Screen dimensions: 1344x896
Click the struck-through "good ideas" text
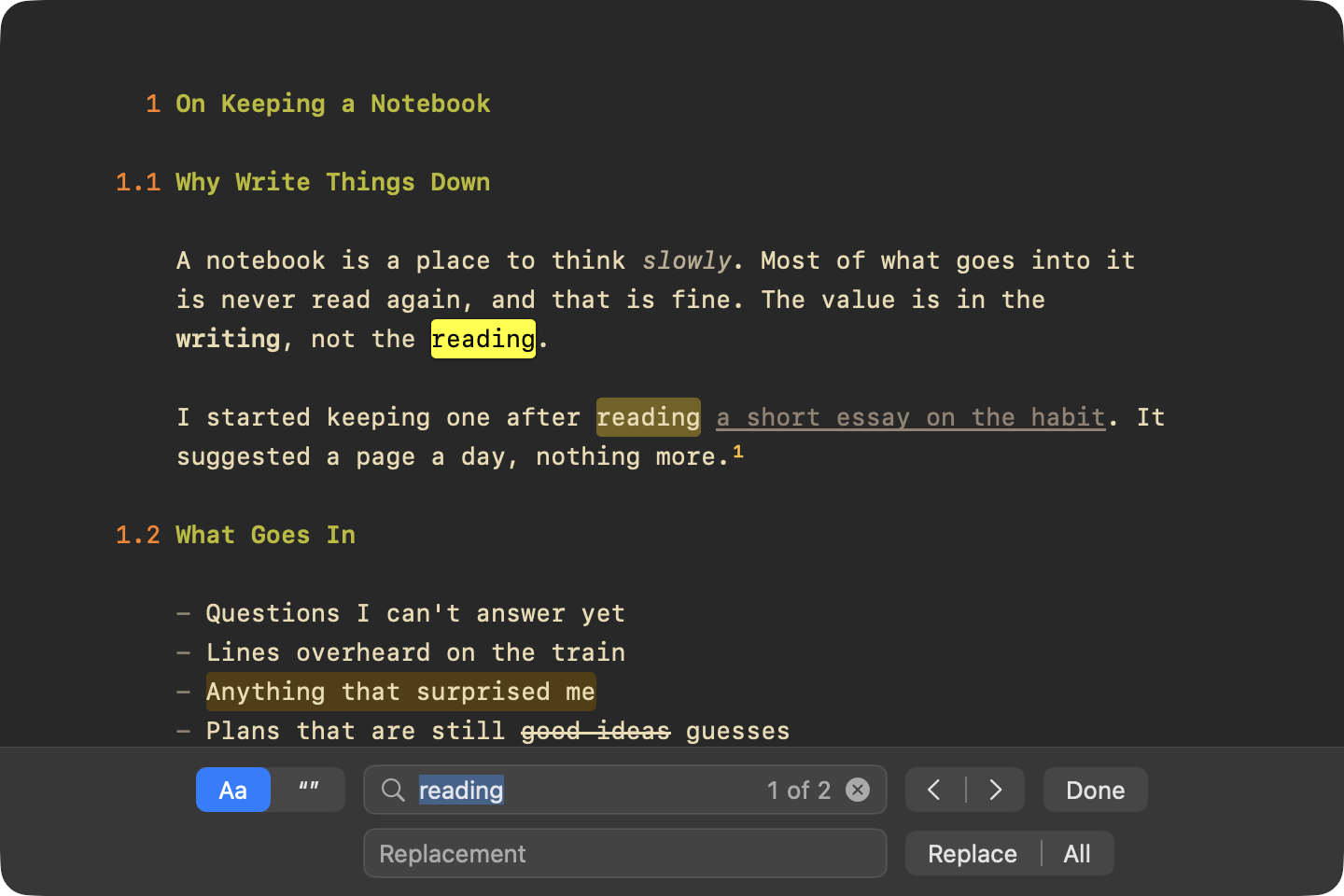point(595,731)
